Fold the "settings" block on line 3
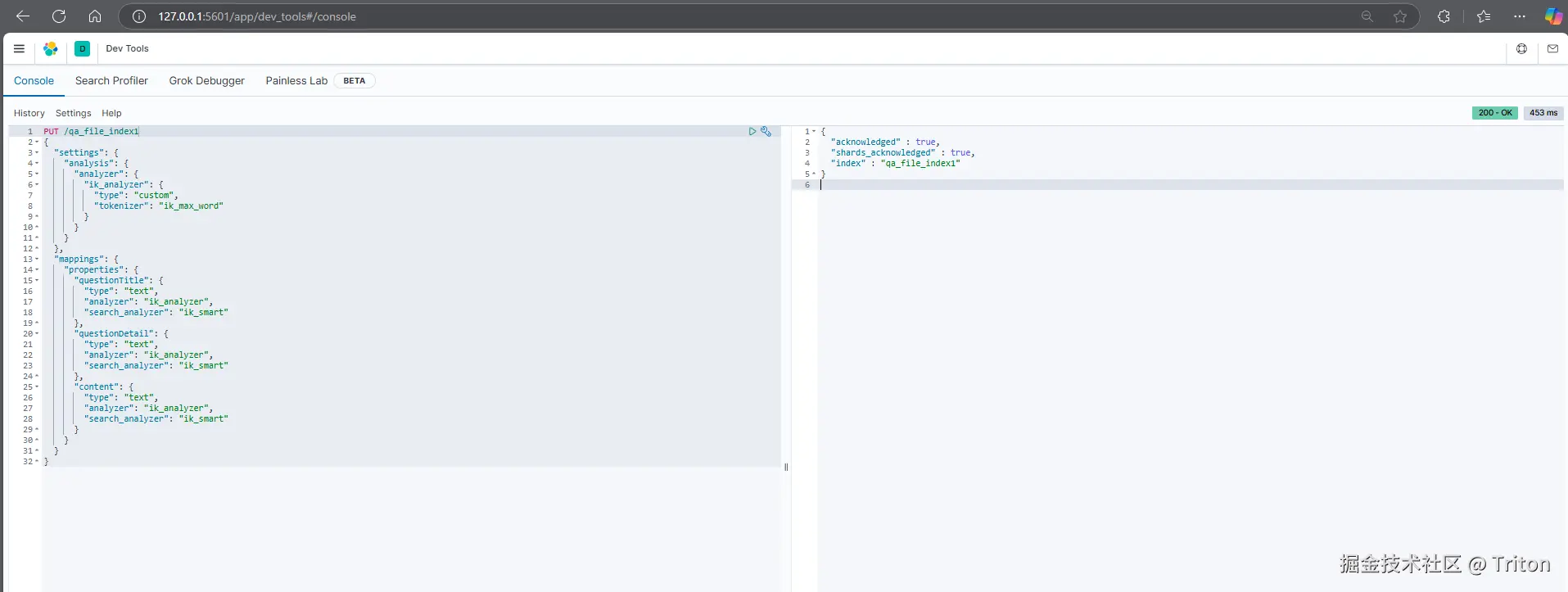This screenshot has width=1568, height=592. tap(37, 153)
